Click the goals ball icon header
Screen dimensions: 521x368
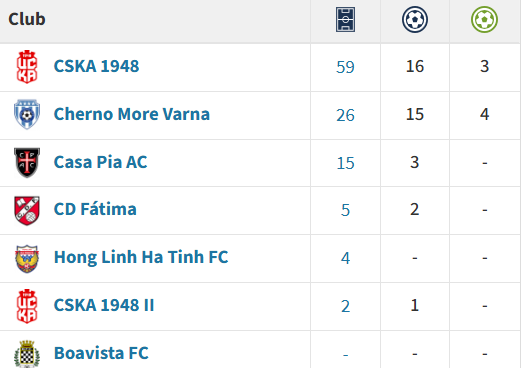coord(415,20)
